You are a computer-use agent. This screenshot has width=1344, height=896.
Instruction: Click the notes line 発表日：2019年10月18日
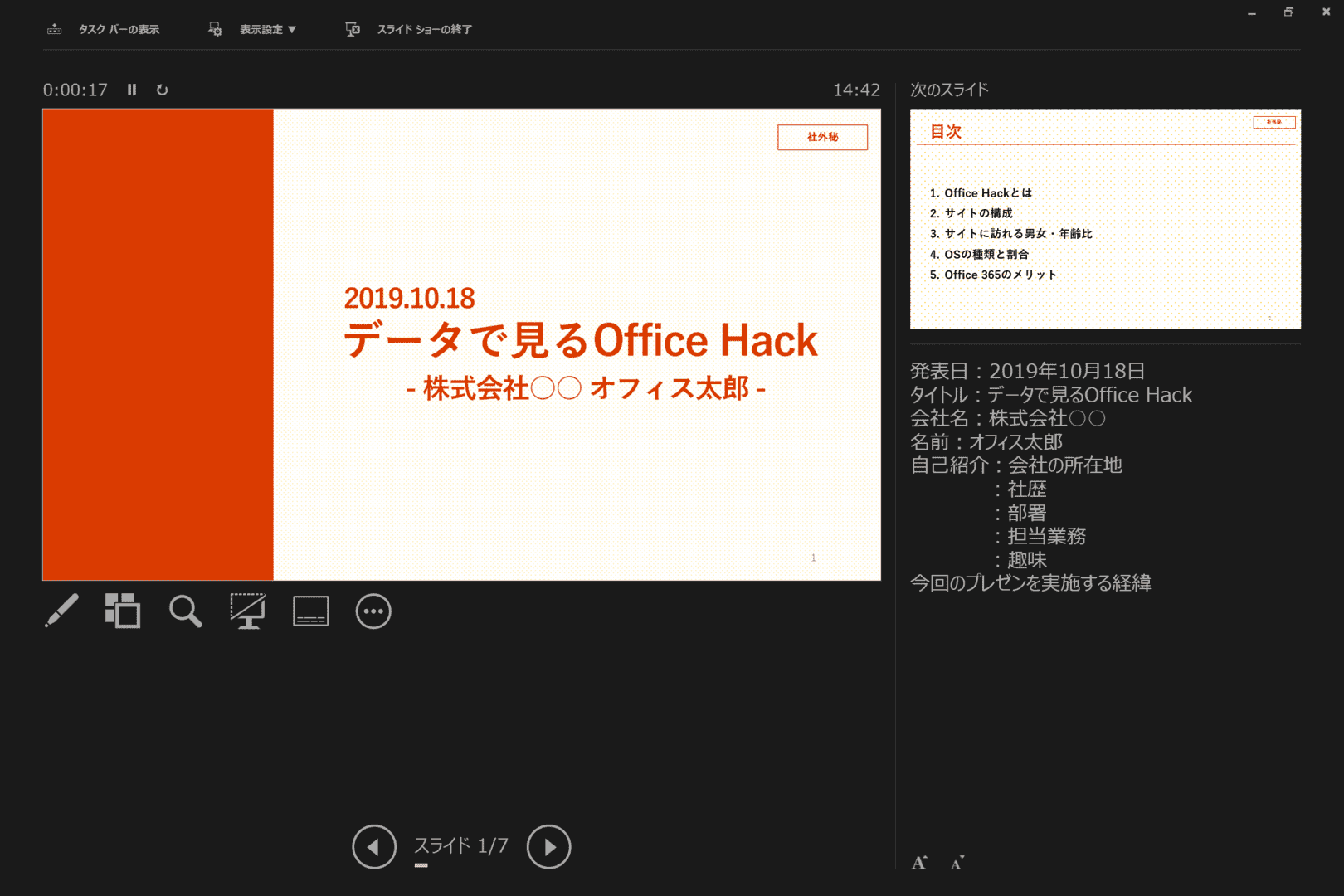(x=1028, y=371)
